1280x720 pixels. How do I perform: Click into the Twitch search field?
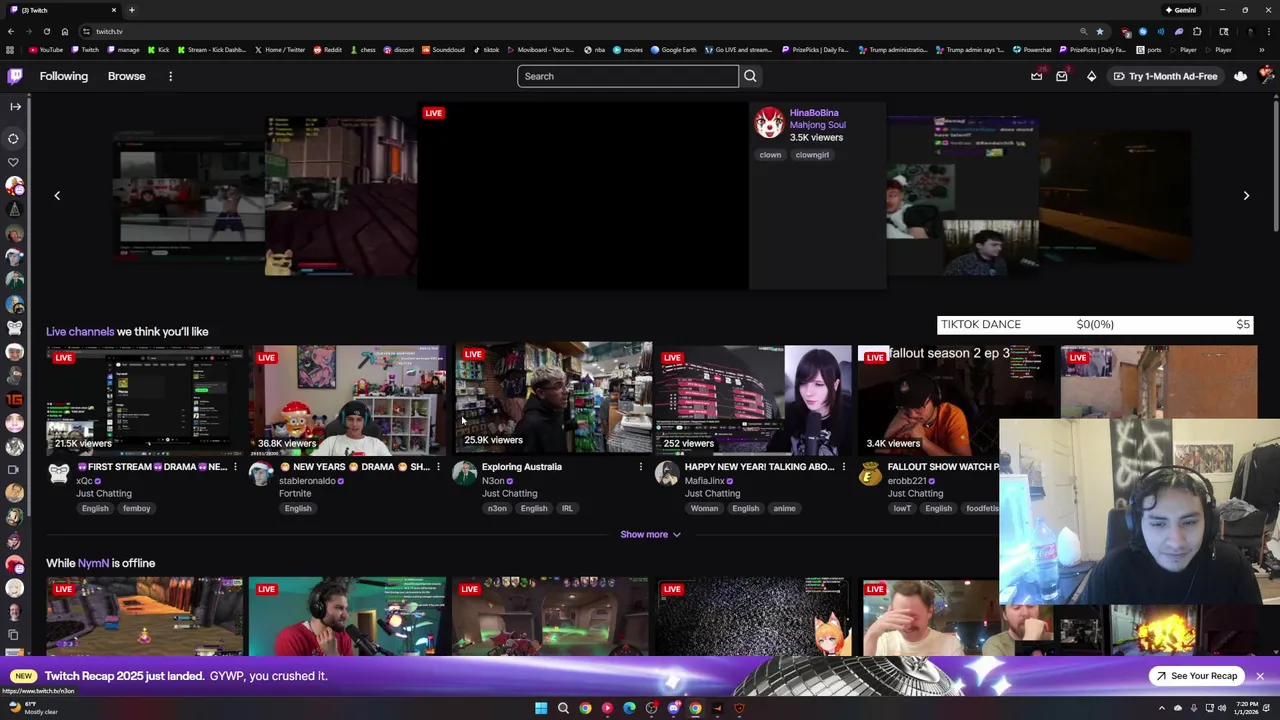pos(628,76)
